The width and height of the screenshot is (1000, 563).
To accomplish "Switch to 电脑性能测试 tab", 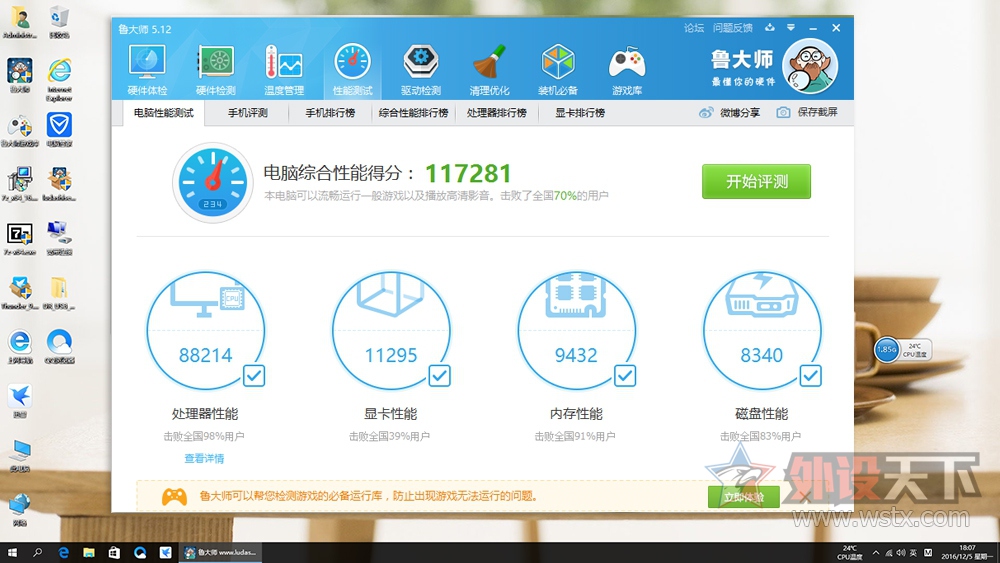I will click(x=163, y=113).
